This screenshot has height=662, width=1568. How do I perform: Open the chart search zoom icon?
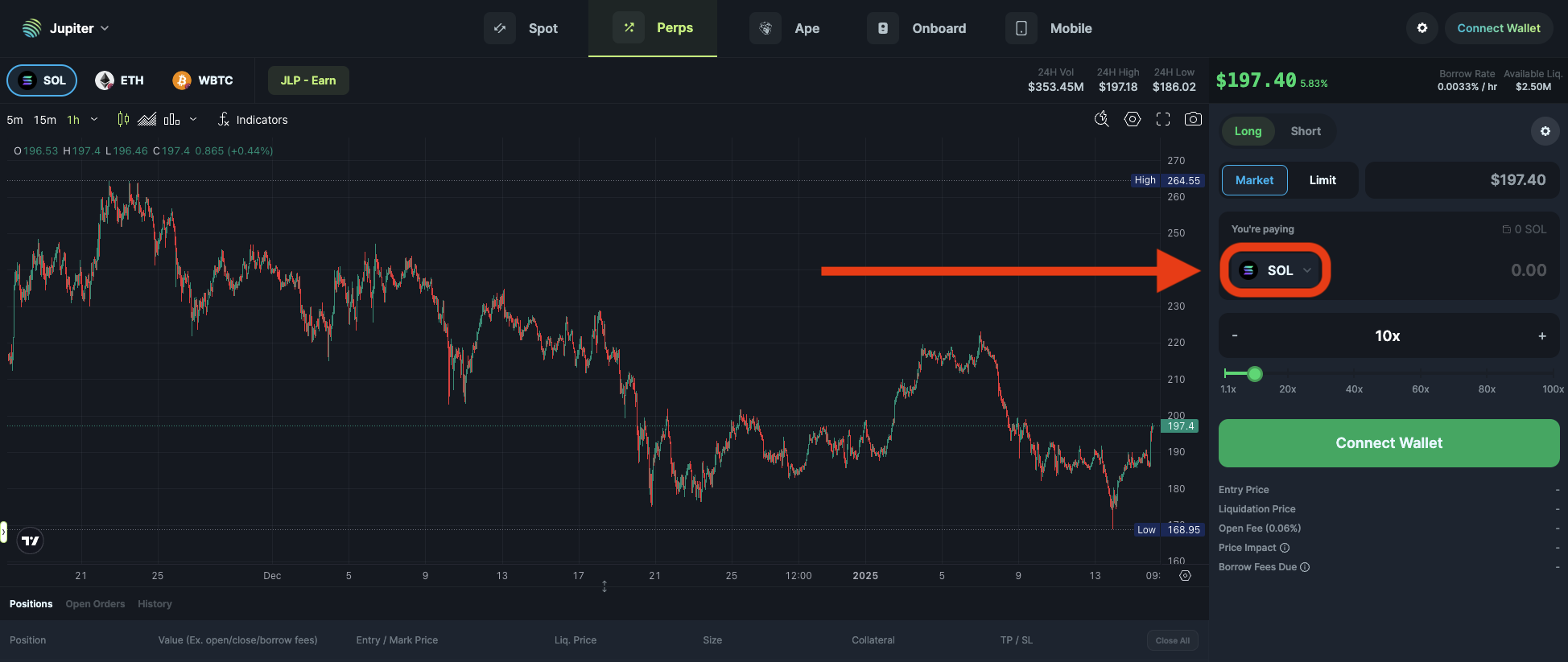click(x=1102, y=119)
